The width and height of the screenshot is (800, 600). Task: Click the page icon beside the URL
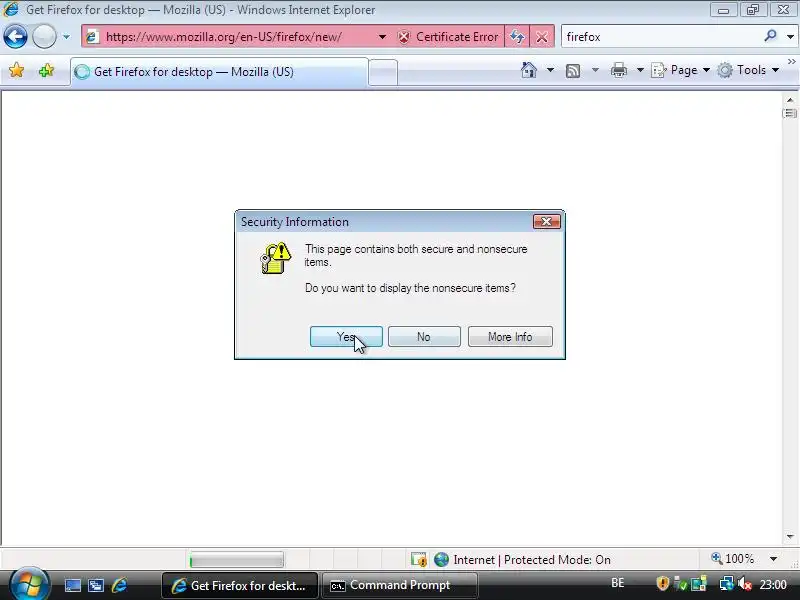click(x=92, y=37)
